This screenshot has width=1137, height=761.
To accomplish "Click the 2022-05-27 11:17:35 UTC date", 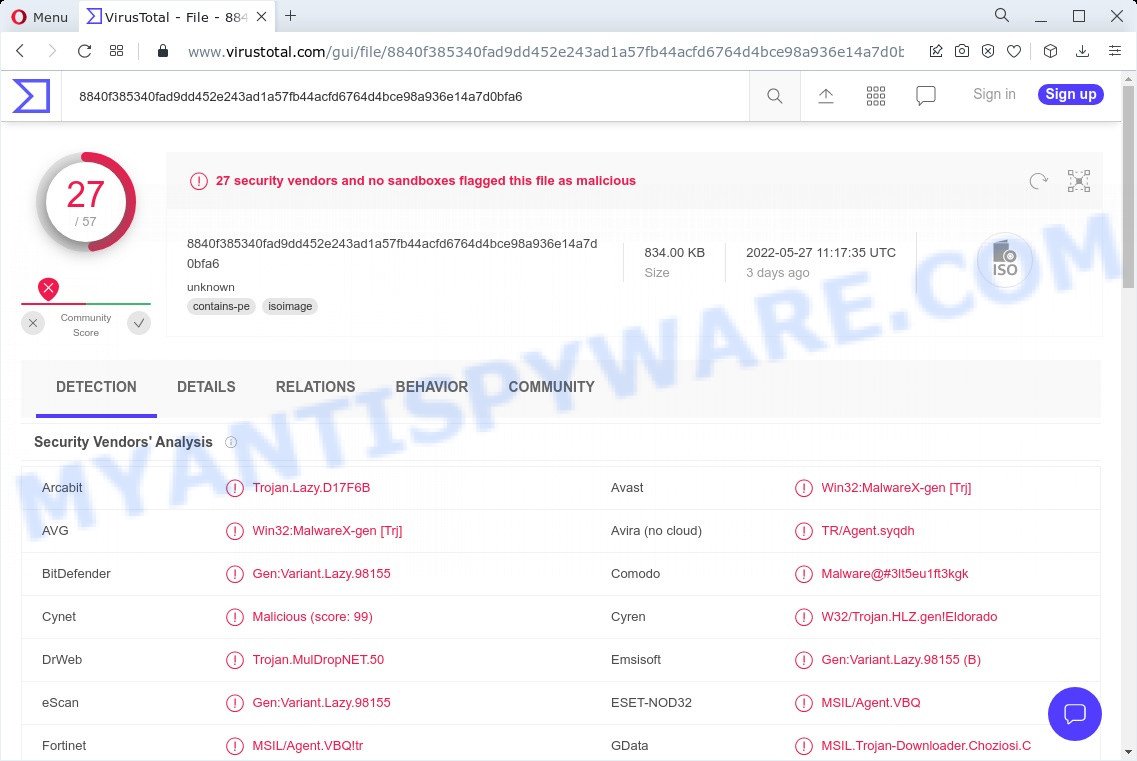I will point(821,252).
